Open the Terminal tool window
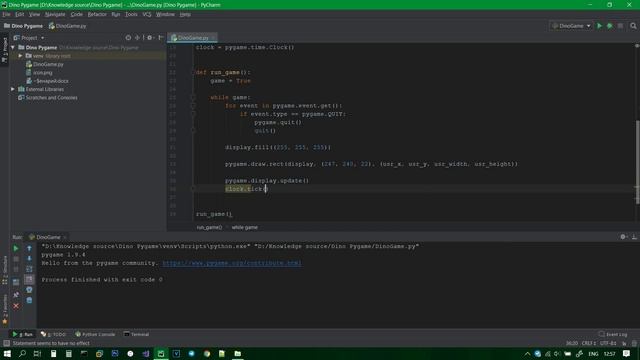The image size is (640, 360). point(136,334)
